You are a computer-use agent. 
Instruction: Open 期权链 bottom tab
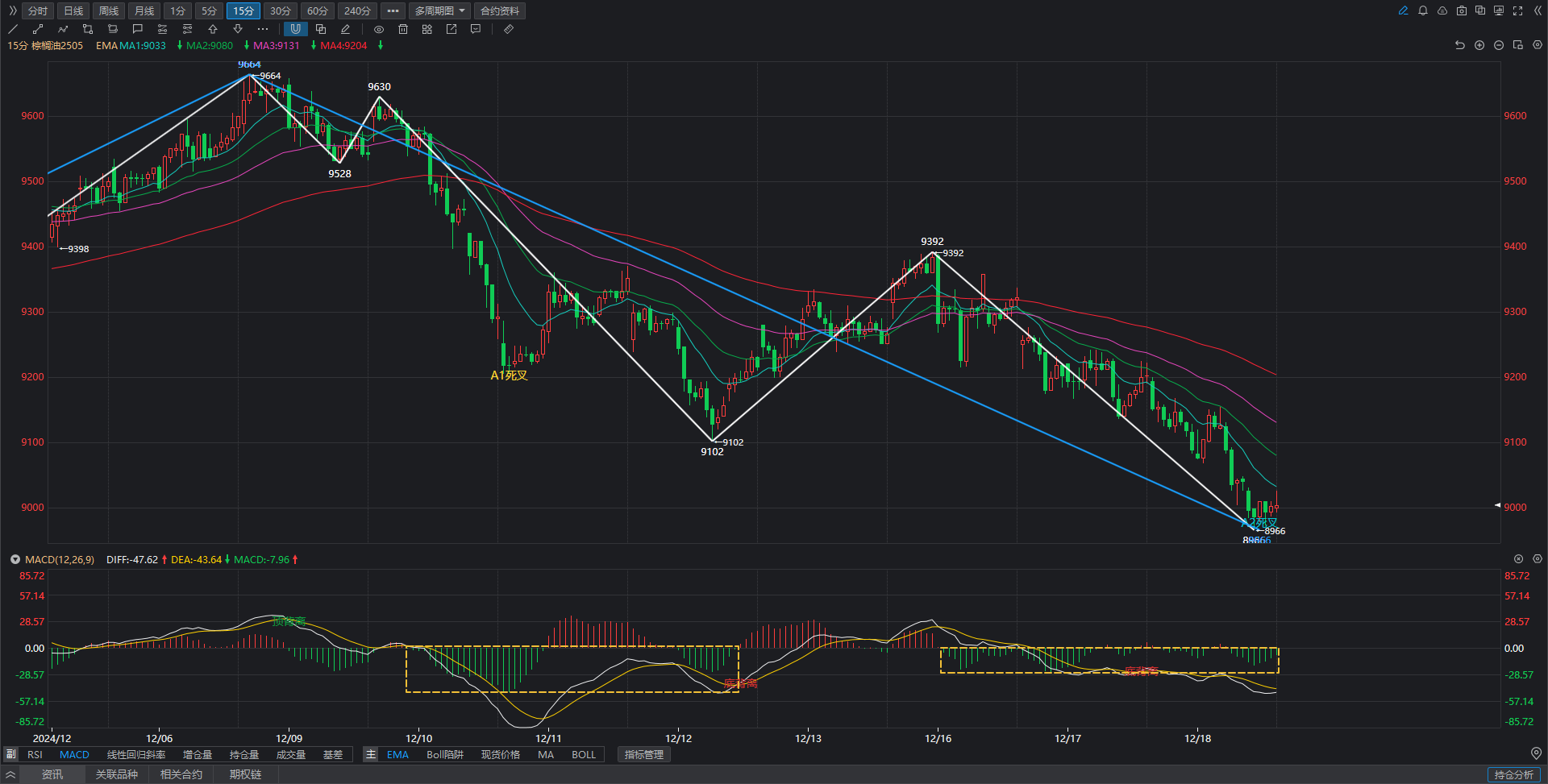[245, 774]
